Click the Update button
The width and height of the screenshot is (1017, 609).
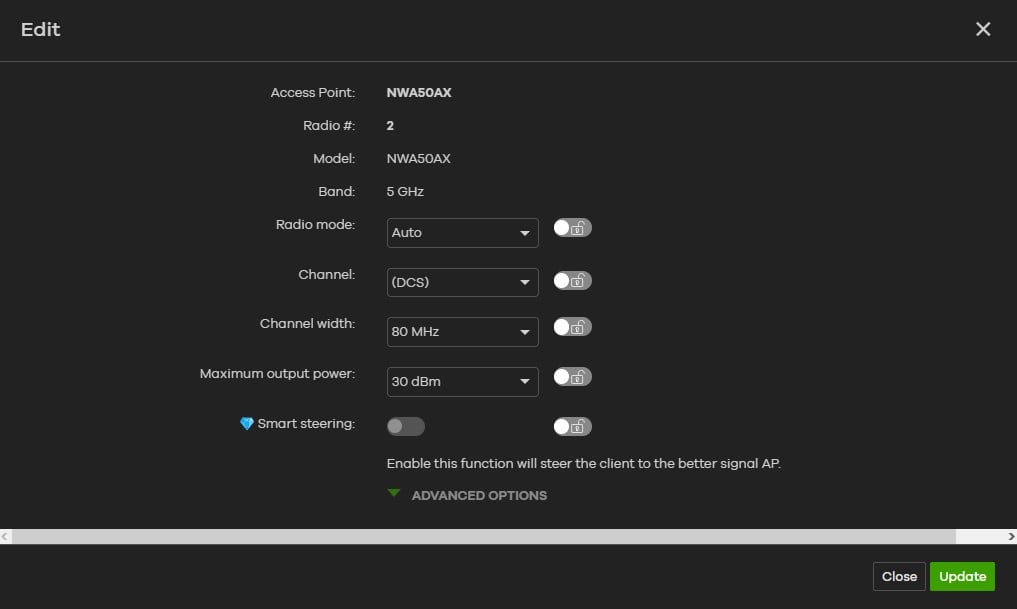click(x=962, y=576)
